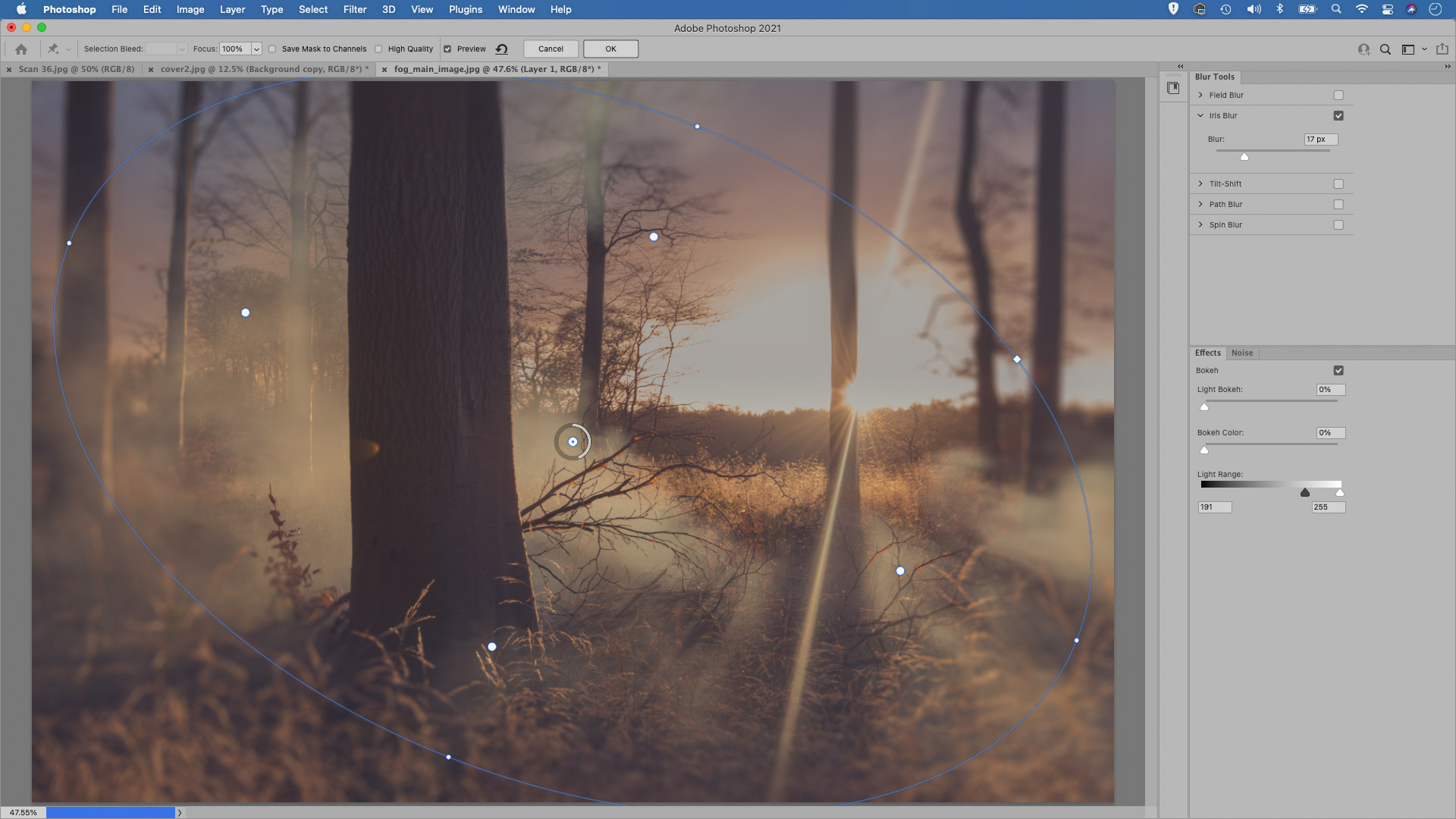Image resolution: width=1456 pixels, height=819 pixels.
Task: Open the Layer menu
Action: click(x=232, y=9)
